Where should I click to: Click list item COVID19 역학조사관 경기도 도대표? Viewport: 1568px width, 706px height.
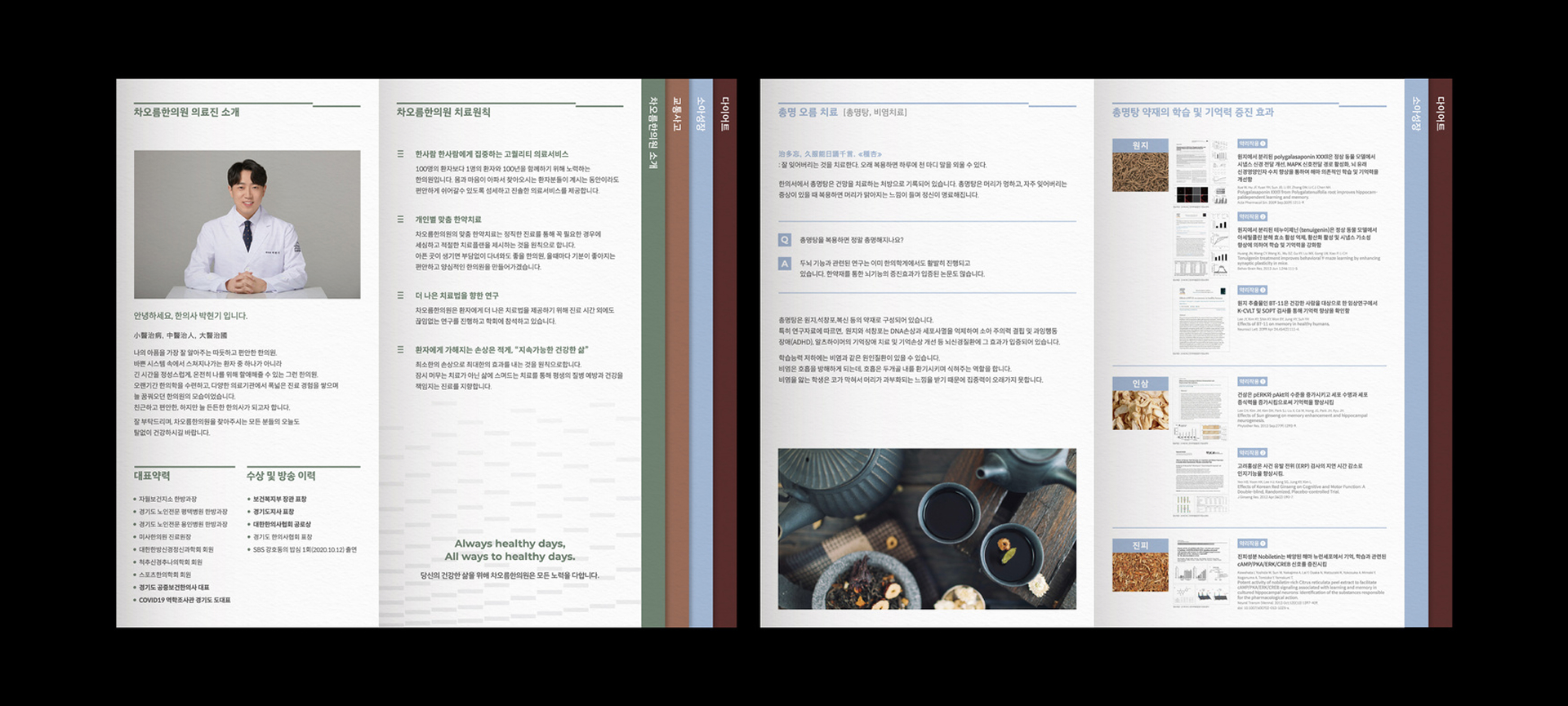tap(182, 600)
